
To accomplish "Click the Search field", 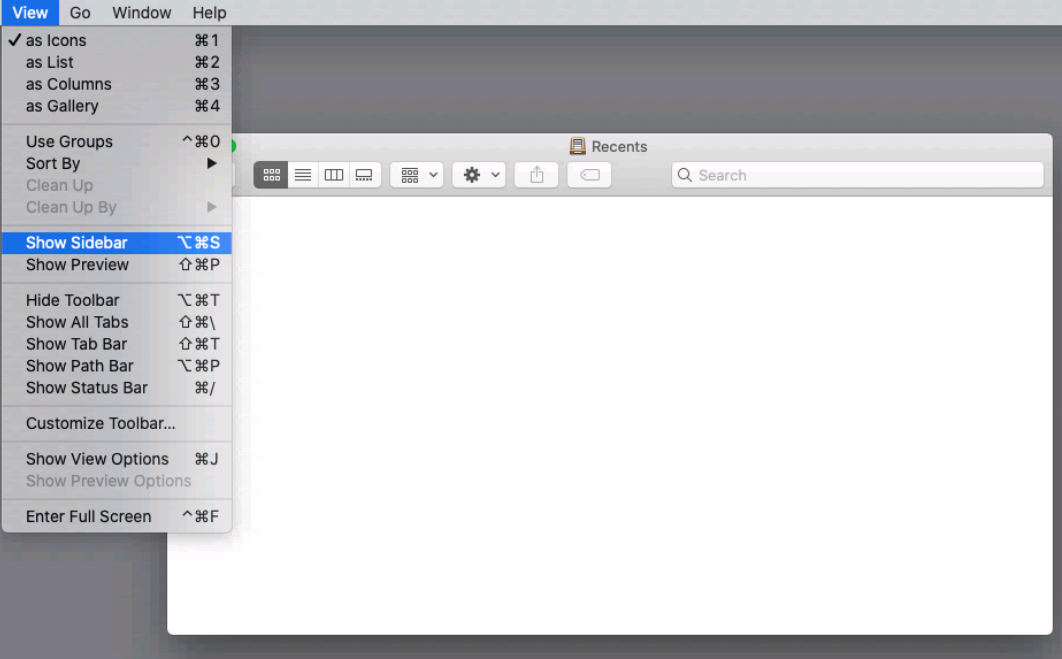I will point(857,175).
